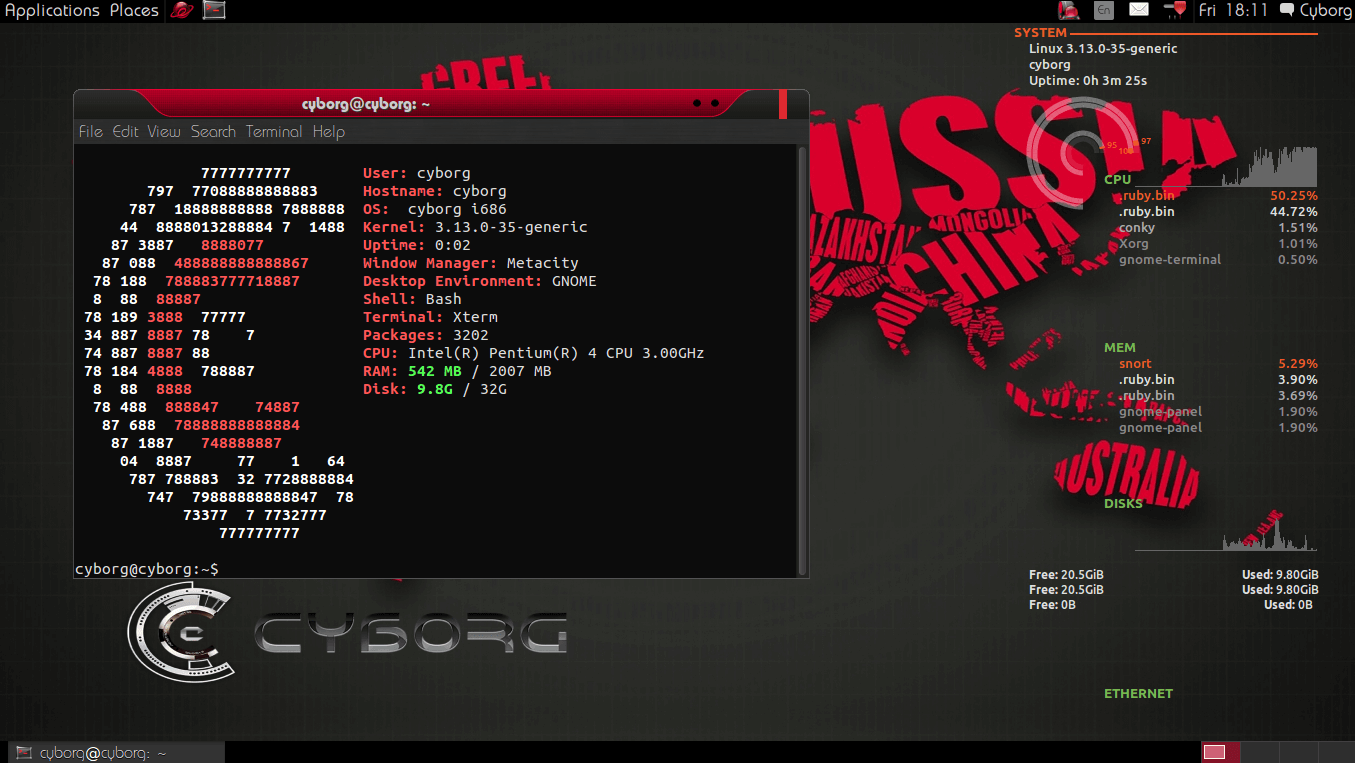Open the Terminal menu in the terminal window
Image resolution: width=1355 pixels, height=763 pixels.
point(273,131)
